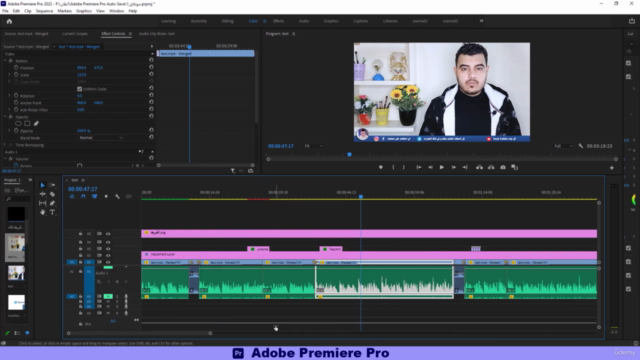The image size is (640, 360).
Task: Expand the Scale property
Action: (9, 75)
